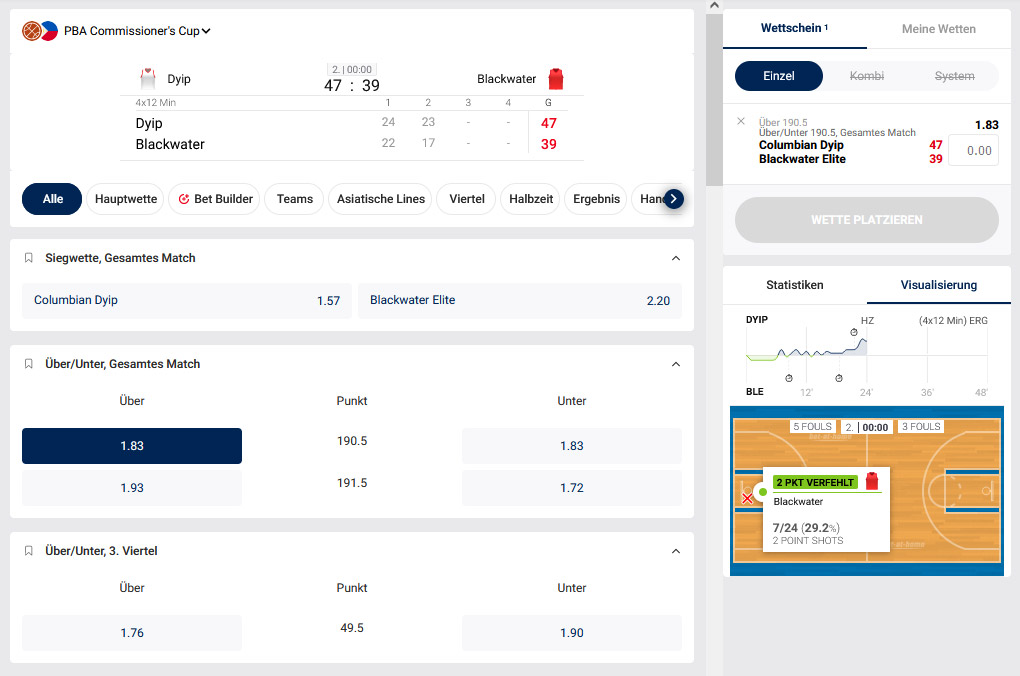Bookmark Siegwette, Gesamtes Match market
This screenshot has width=1020, height=676.
pos(29,258)
